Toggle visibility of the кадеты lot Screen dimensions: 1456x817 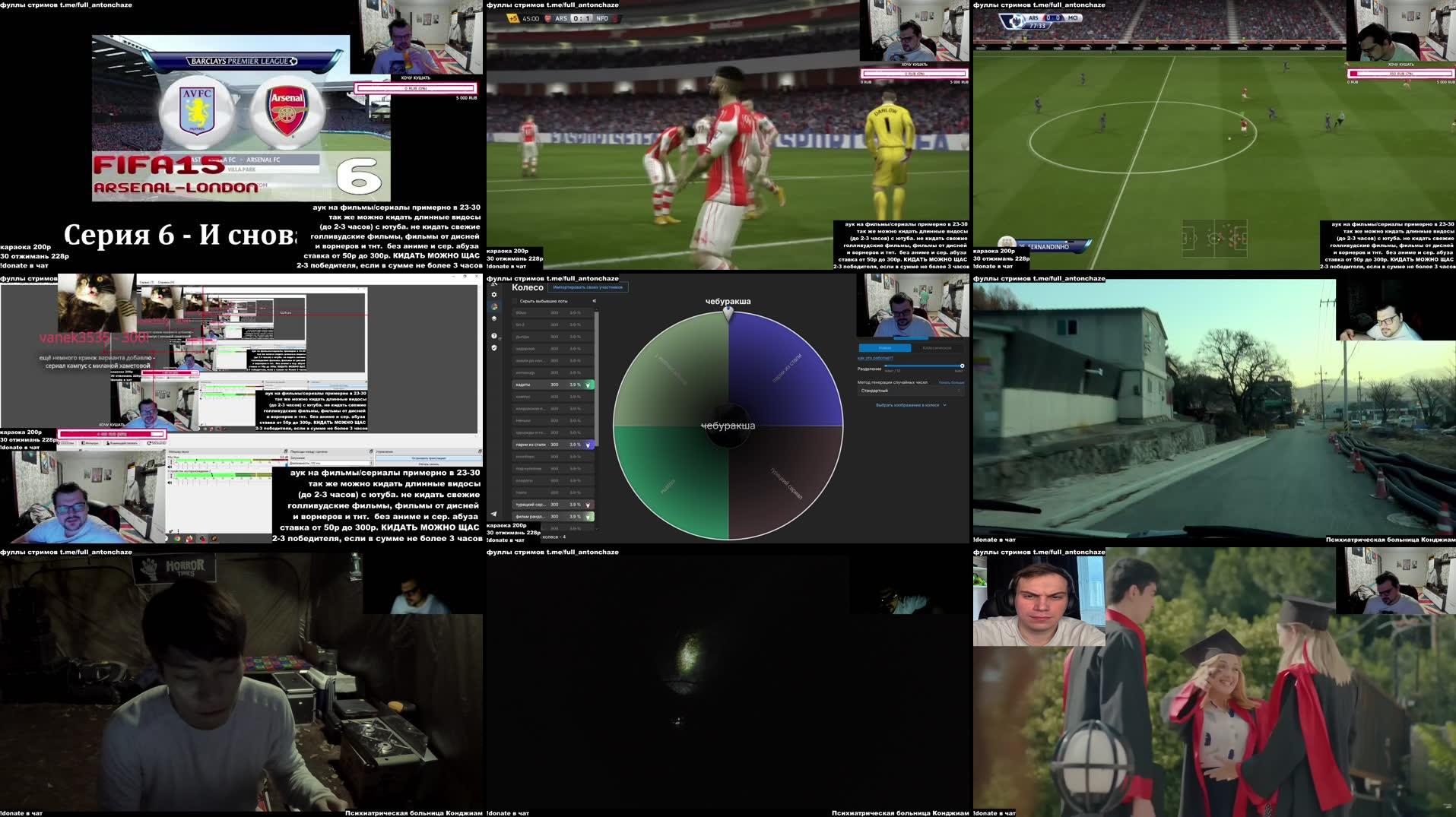[x=588, y=384]
